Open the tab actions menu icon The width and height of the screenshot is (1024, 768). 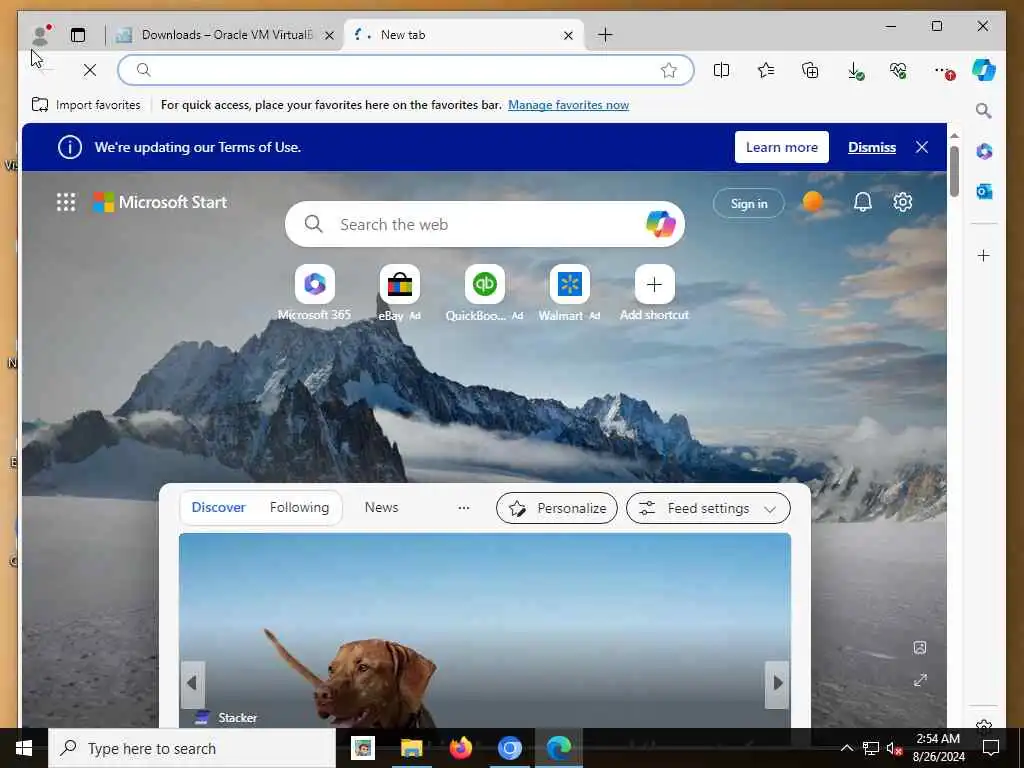pyautogui.click(x=78, y=35)
